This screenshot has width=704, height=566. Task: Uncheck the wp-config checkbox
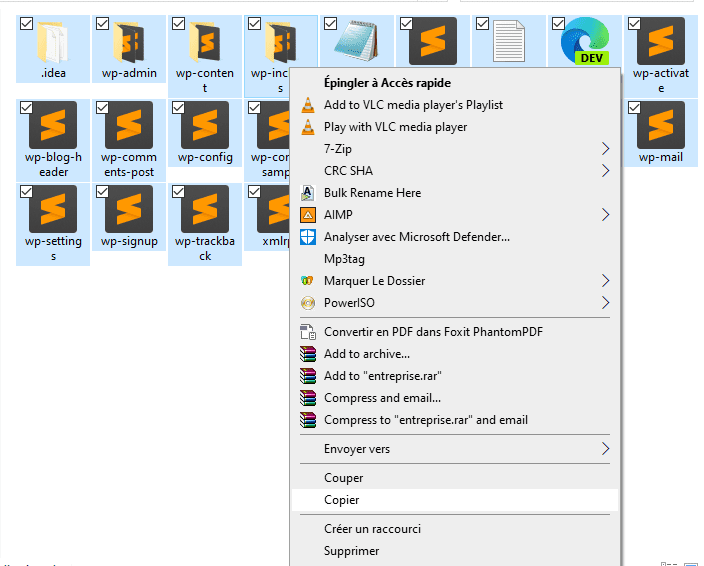179,108
